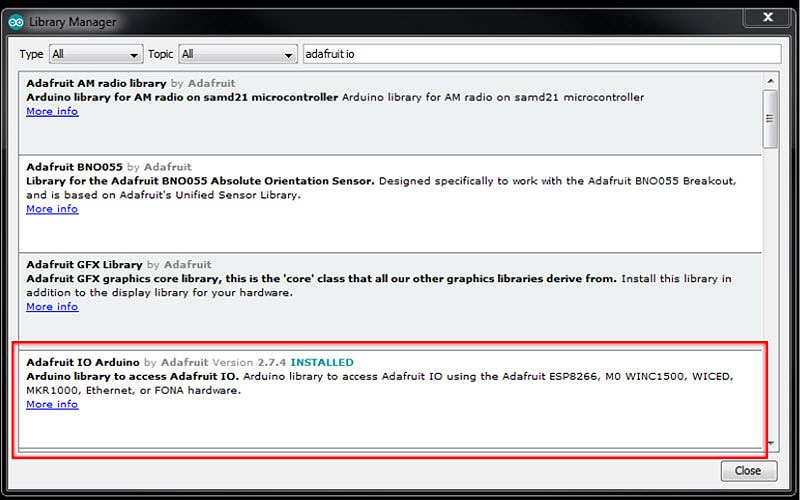
Task: Click the INSTALLED status label
Action: click(x=322, y=362)
